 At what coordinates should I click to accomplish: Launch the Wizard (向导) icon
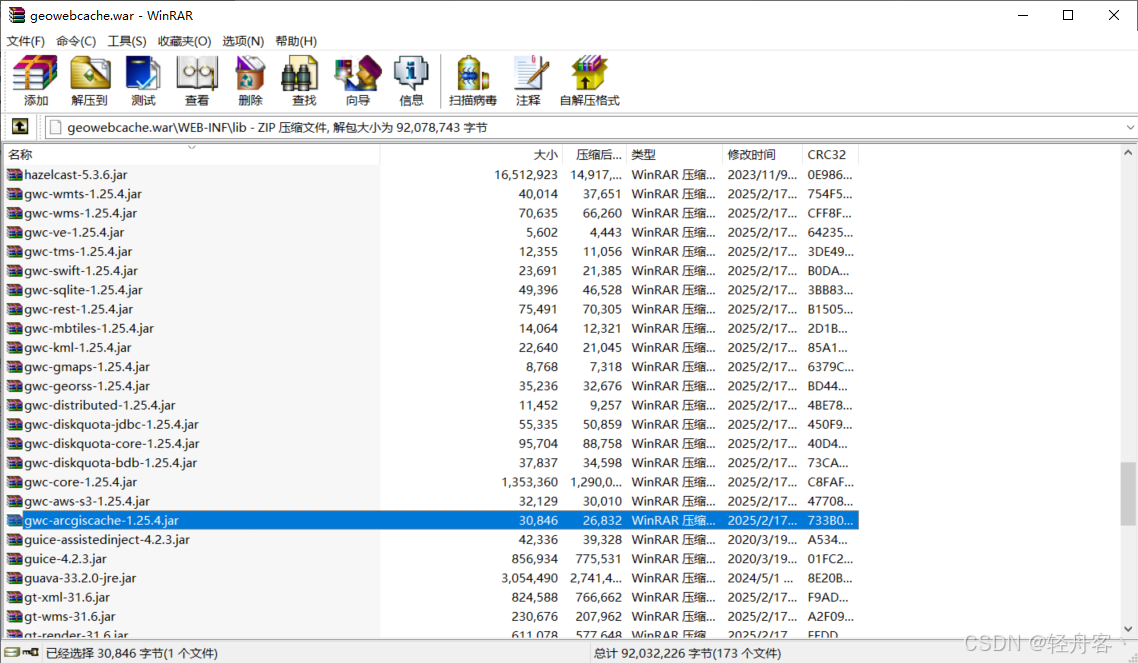[358, 81]
